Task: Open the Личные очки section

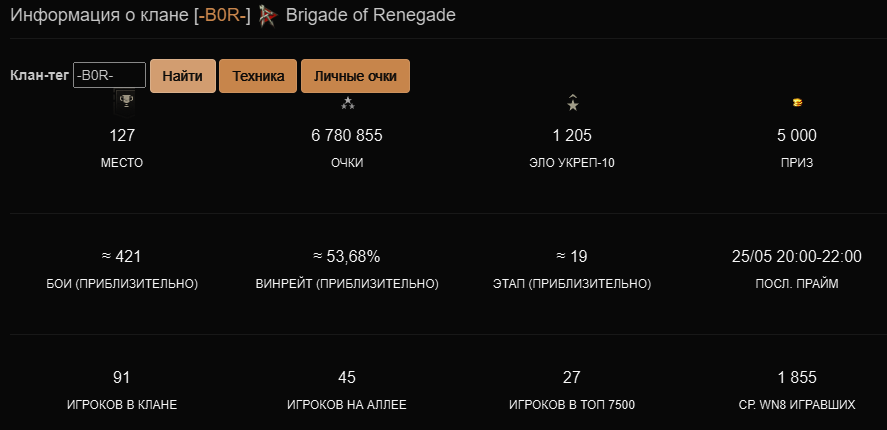Action: [x=355, y=76]
